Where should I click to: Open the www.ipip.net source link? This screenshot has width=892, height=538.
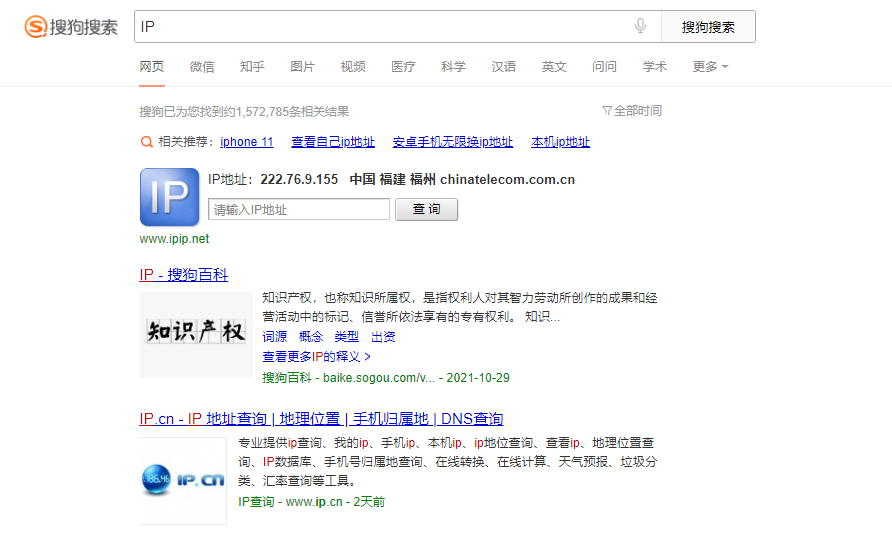click(174, 239)
